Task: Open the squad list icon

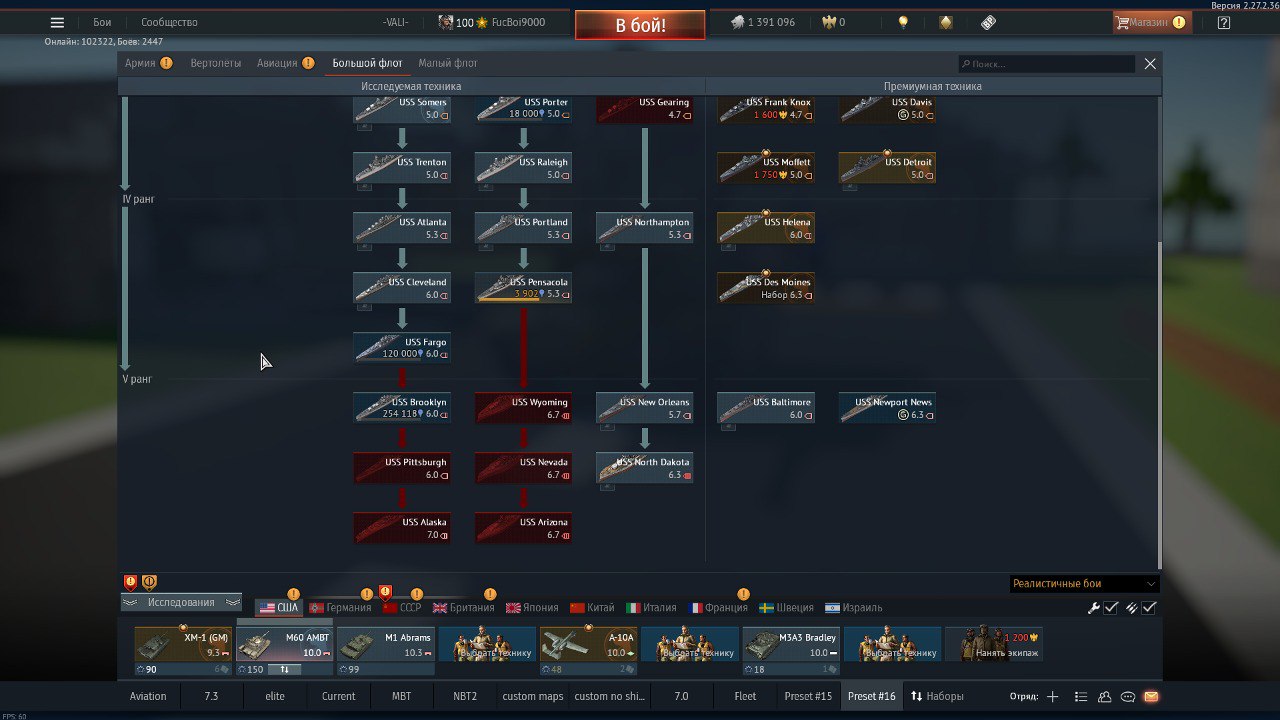Action: (1081, 696)
